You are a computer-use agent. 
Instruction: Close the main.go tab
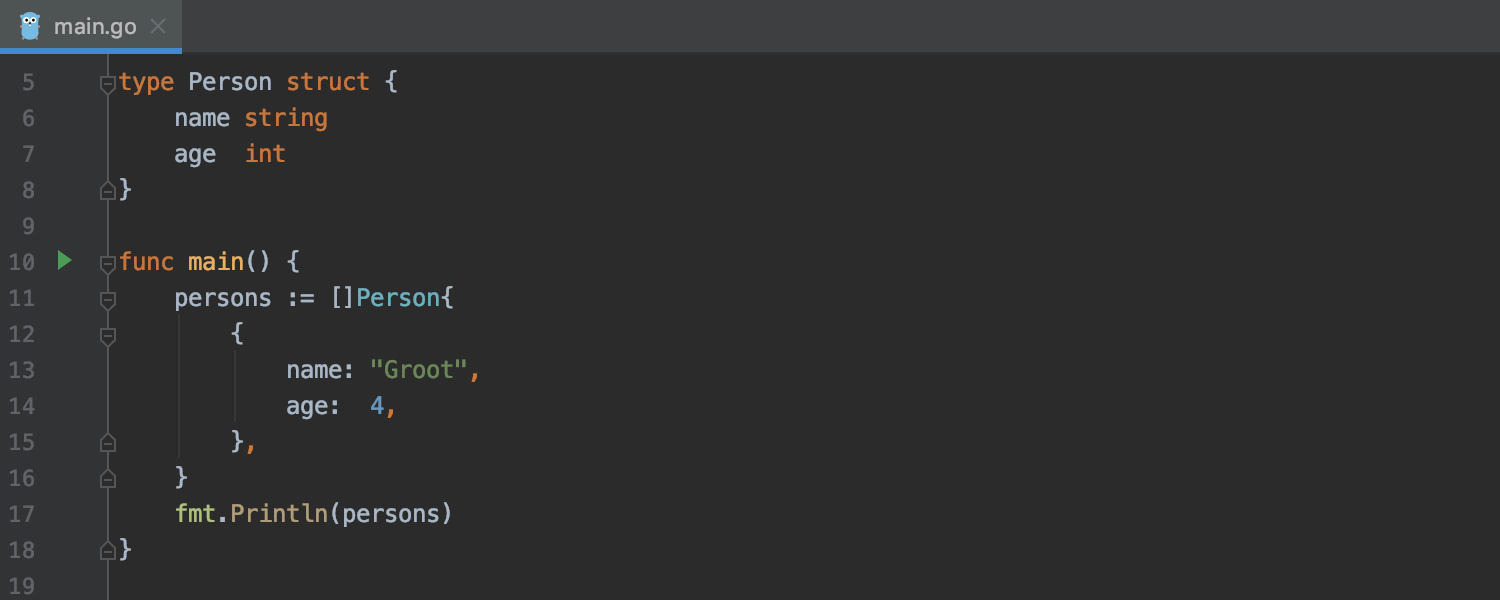158,26
